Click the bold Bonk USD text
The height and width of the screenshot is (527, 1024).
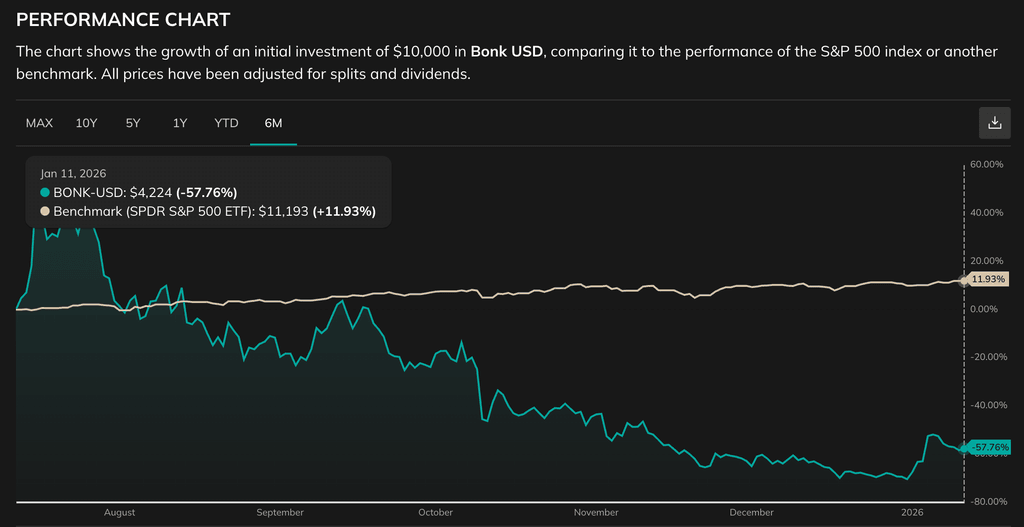pos(507,52)
